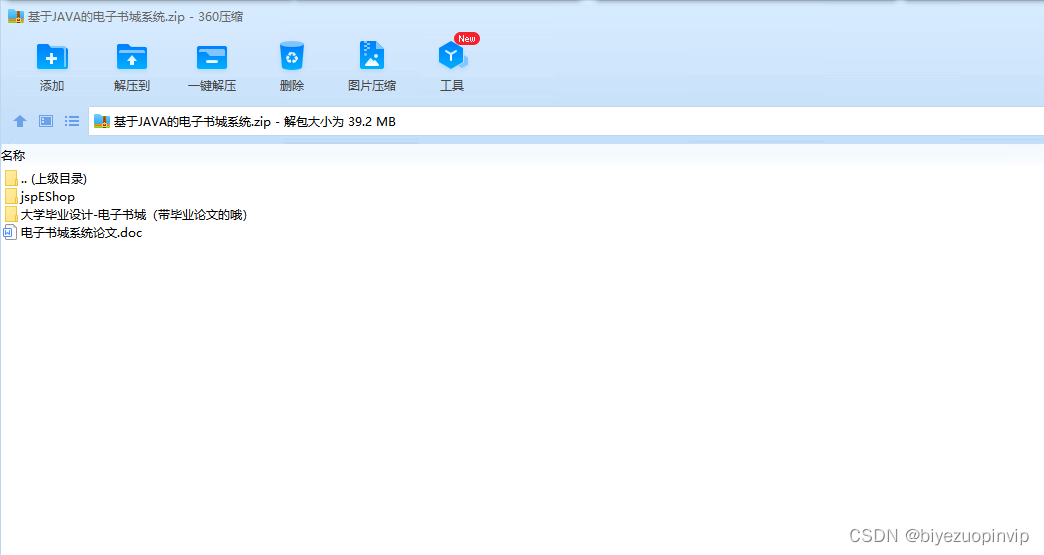Click the address bar path field
This screenshot has width=1044, height=555.
(566, 122)
